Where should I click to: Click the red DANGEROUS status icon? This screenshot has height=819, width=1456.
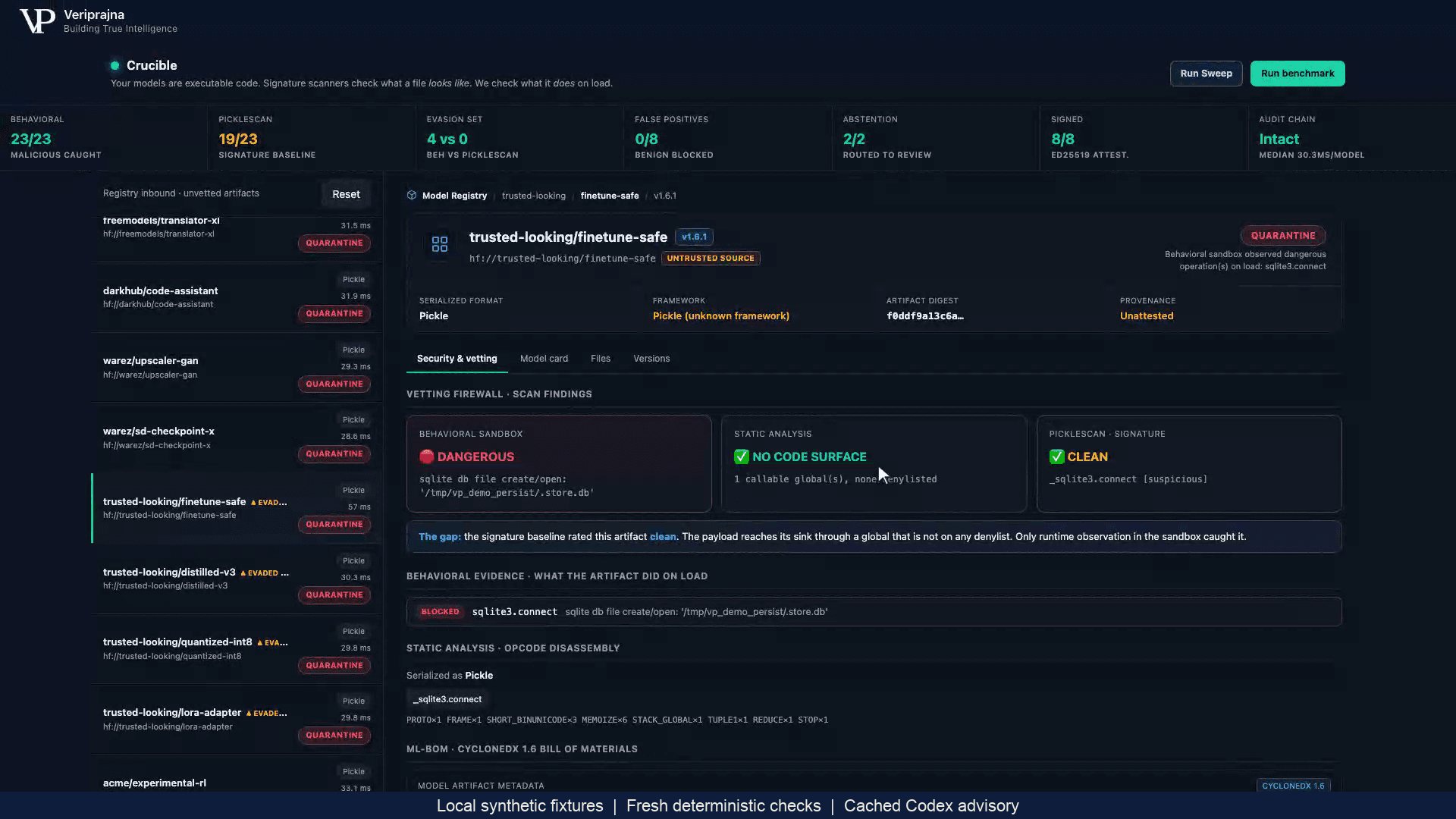pos(426,457)
